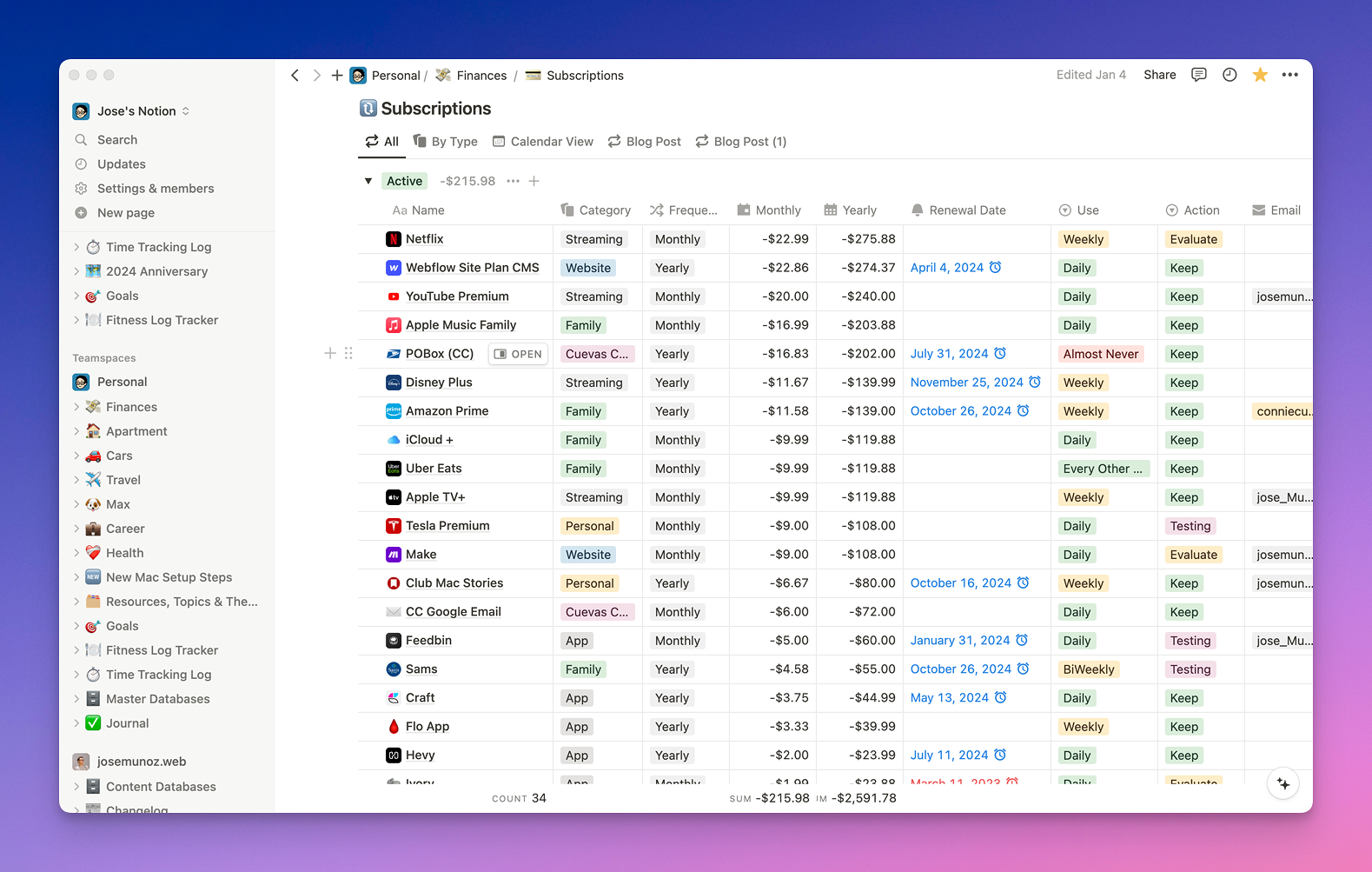Click the Evaluate tag on Netflix row

point(1193,239)
